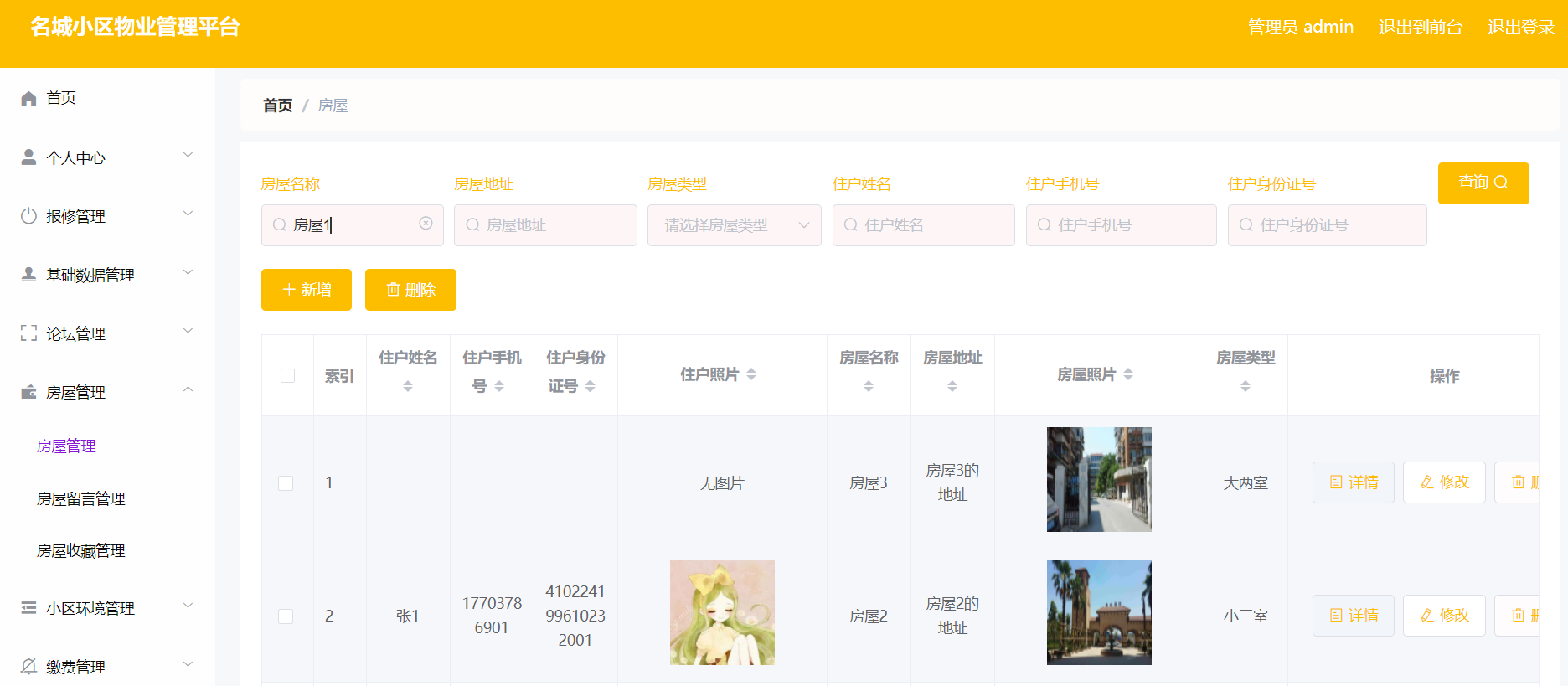
Task: Open 房屋留言管理 in the sidebar
Action: click(81, 499)
